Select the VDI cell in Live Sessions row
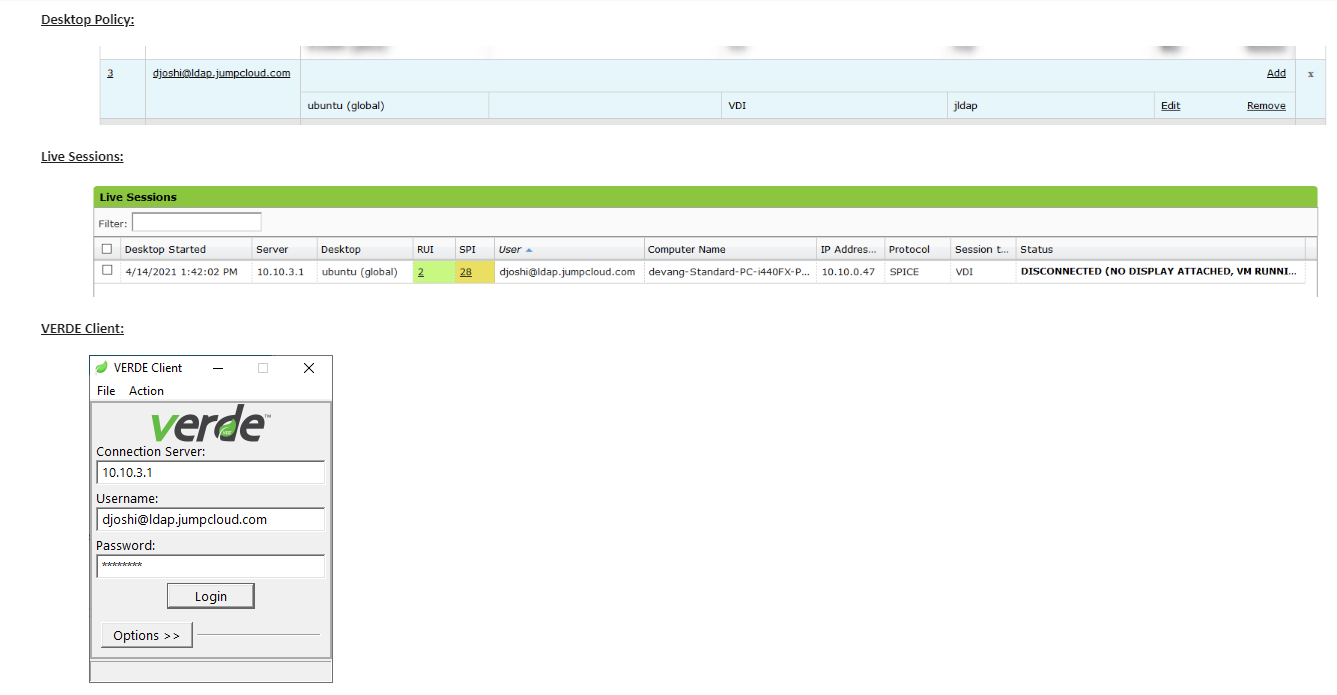Viewport: 1337px width, 695px height. [983, 272]
